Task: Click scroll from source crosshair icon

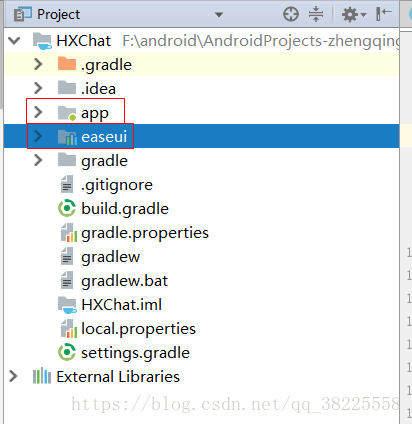Action: [x=291, y=14]
